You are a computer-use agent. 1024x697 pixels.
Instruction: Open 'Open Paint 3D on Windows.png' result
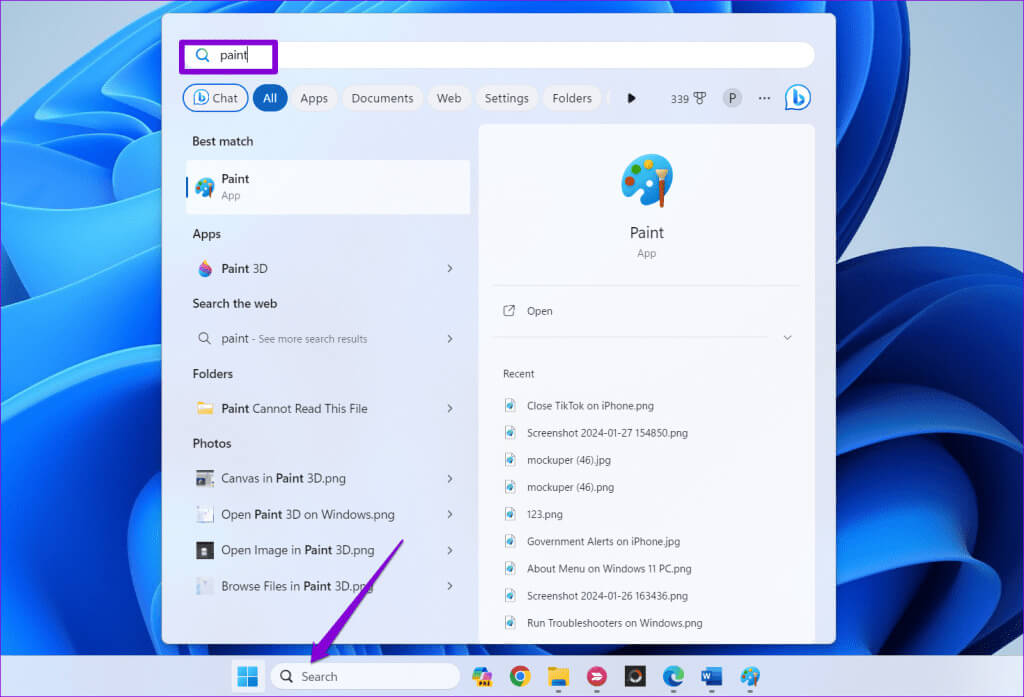tap(328, 514)
